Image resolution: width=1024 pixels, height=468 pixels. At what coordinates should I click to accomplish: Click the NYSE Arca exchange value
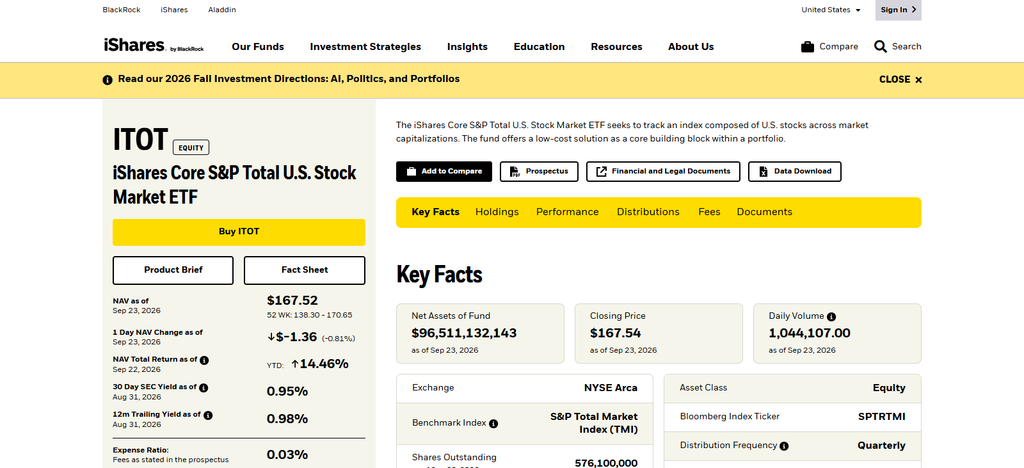[x=611, y=388]
